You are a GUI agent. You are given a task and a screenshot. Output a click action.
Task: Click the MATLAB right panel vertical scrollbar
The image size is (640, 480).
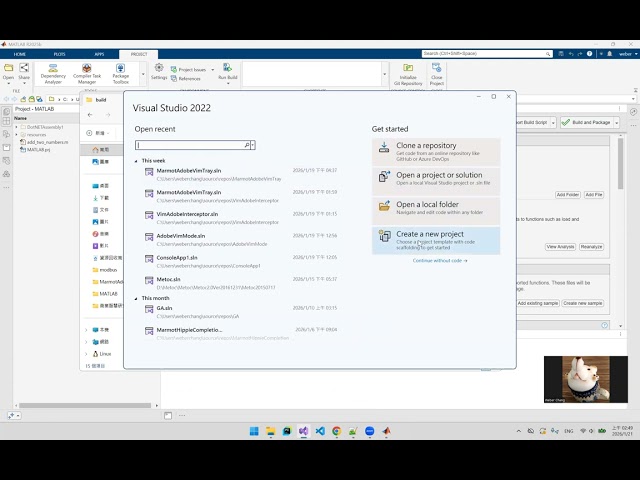point(620,163)
